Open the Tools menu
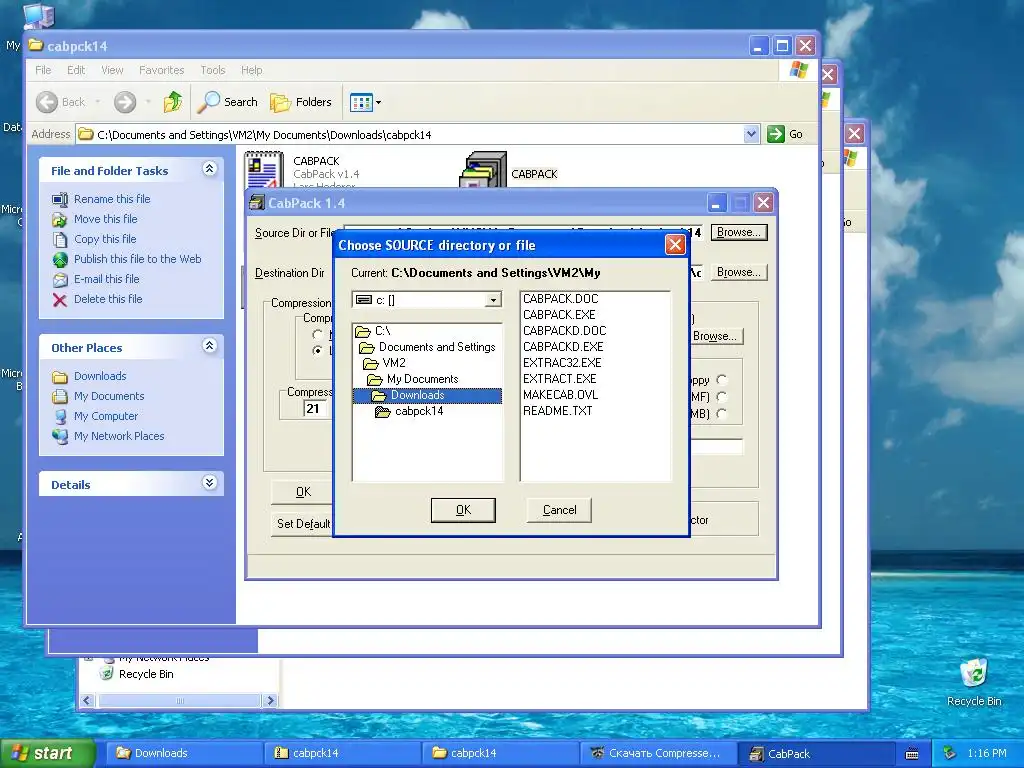Viewport: 1024px width, 768px height. click(x=212, y=70)
